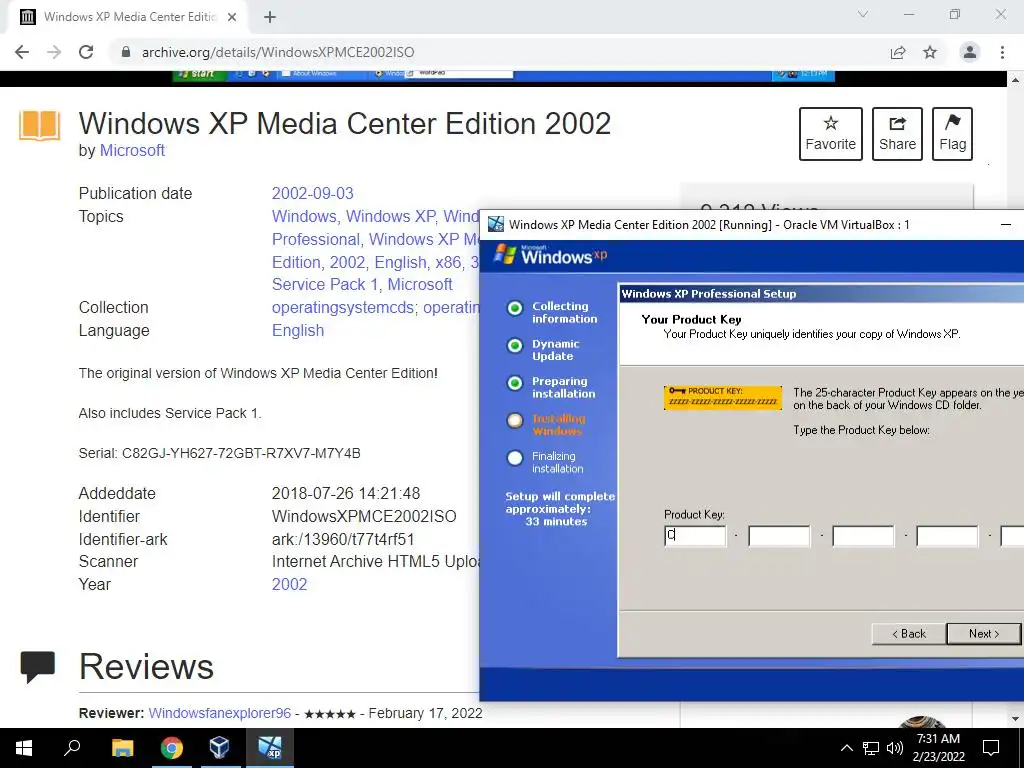Click the Share button on the archive page
This screenshot has width=1024, height=768.
897,134
